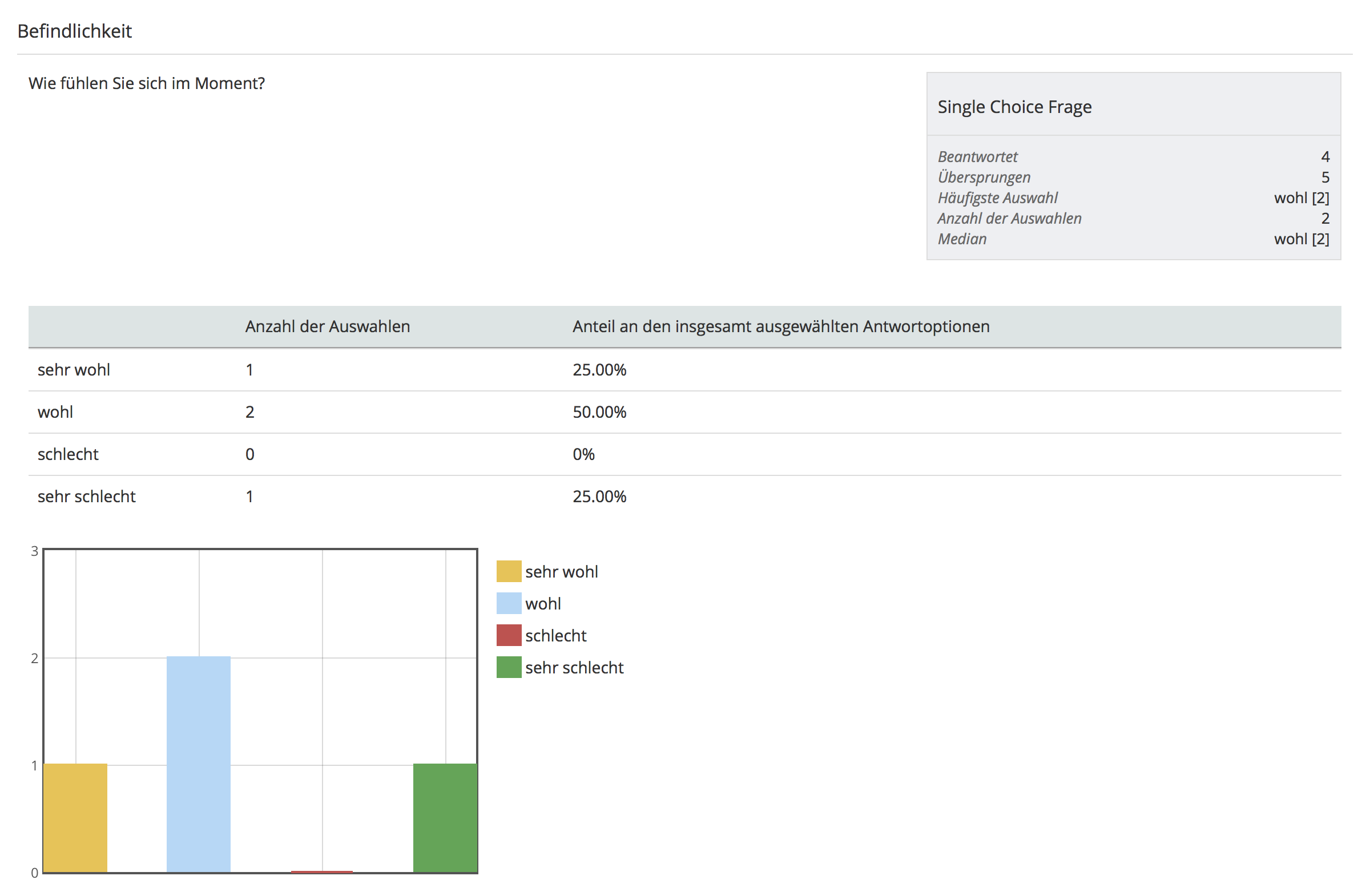This screenshot has width=1370, height=896.
Task: Select the 'sehr wohl' table row label
Action: [74, 369]
